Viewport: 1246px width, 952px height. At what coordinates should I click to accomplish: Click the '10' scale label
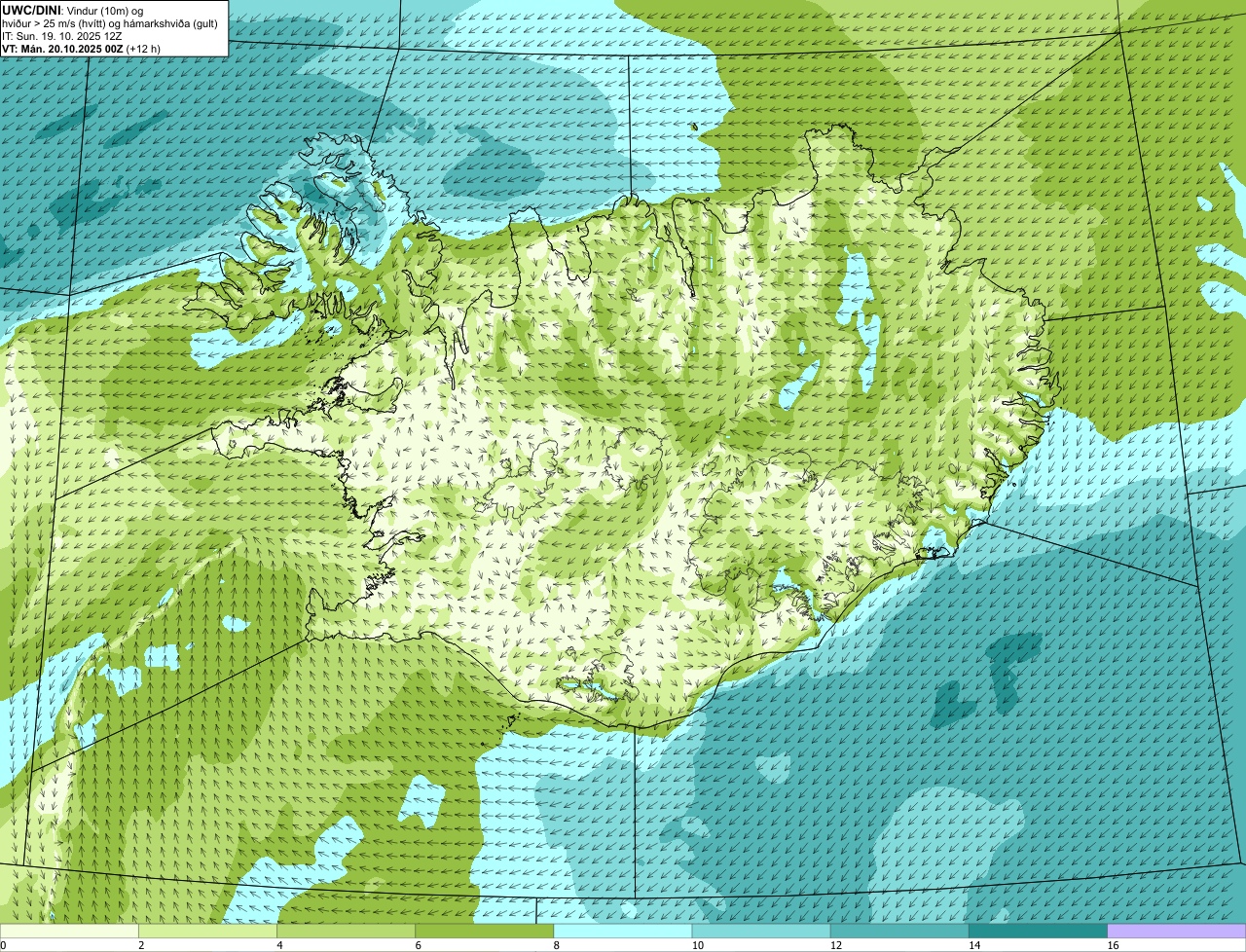(x=697, y=945)
